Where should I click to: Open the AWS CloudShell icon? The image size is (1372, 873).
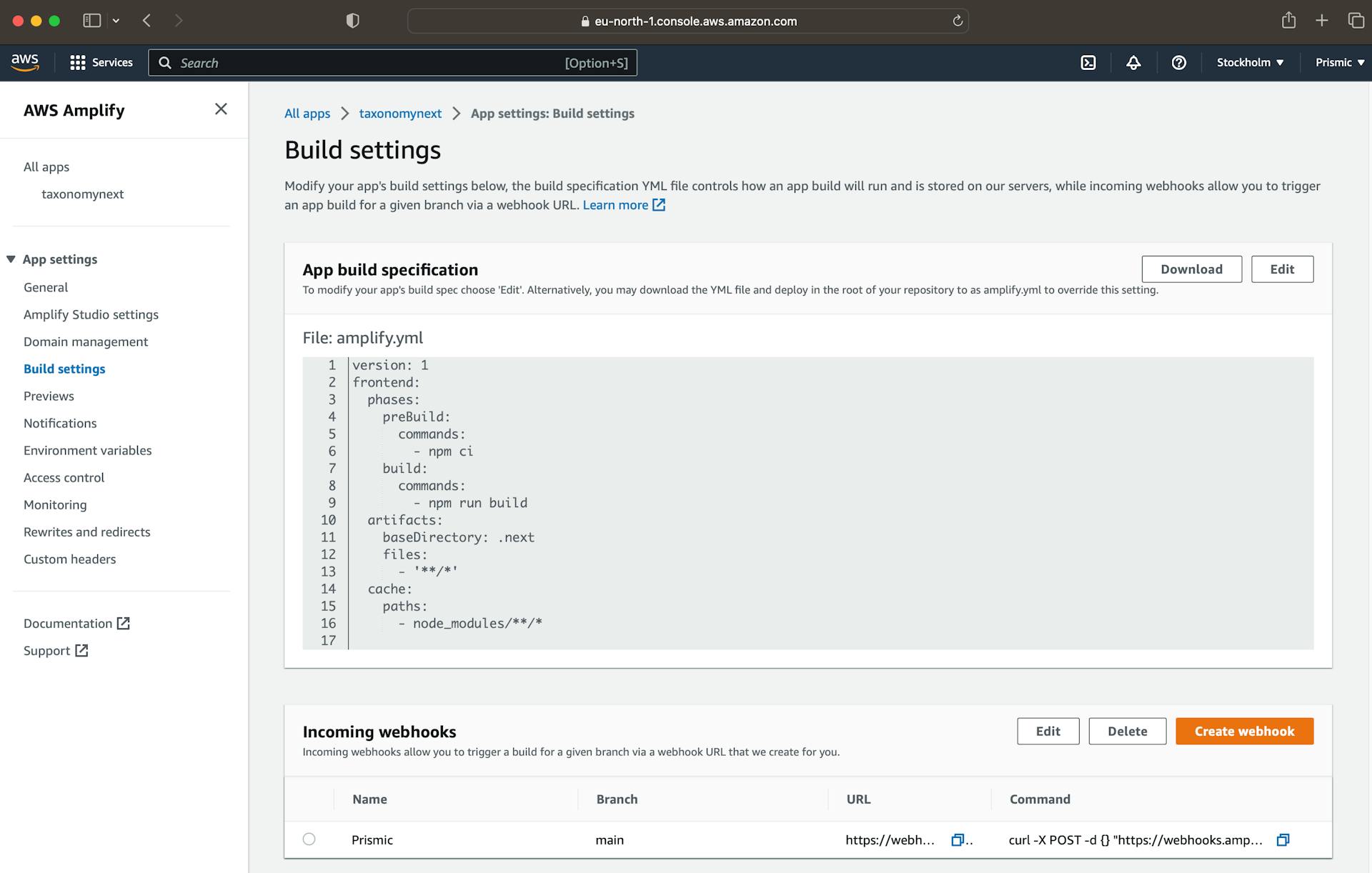click(x=1088, y=63)
